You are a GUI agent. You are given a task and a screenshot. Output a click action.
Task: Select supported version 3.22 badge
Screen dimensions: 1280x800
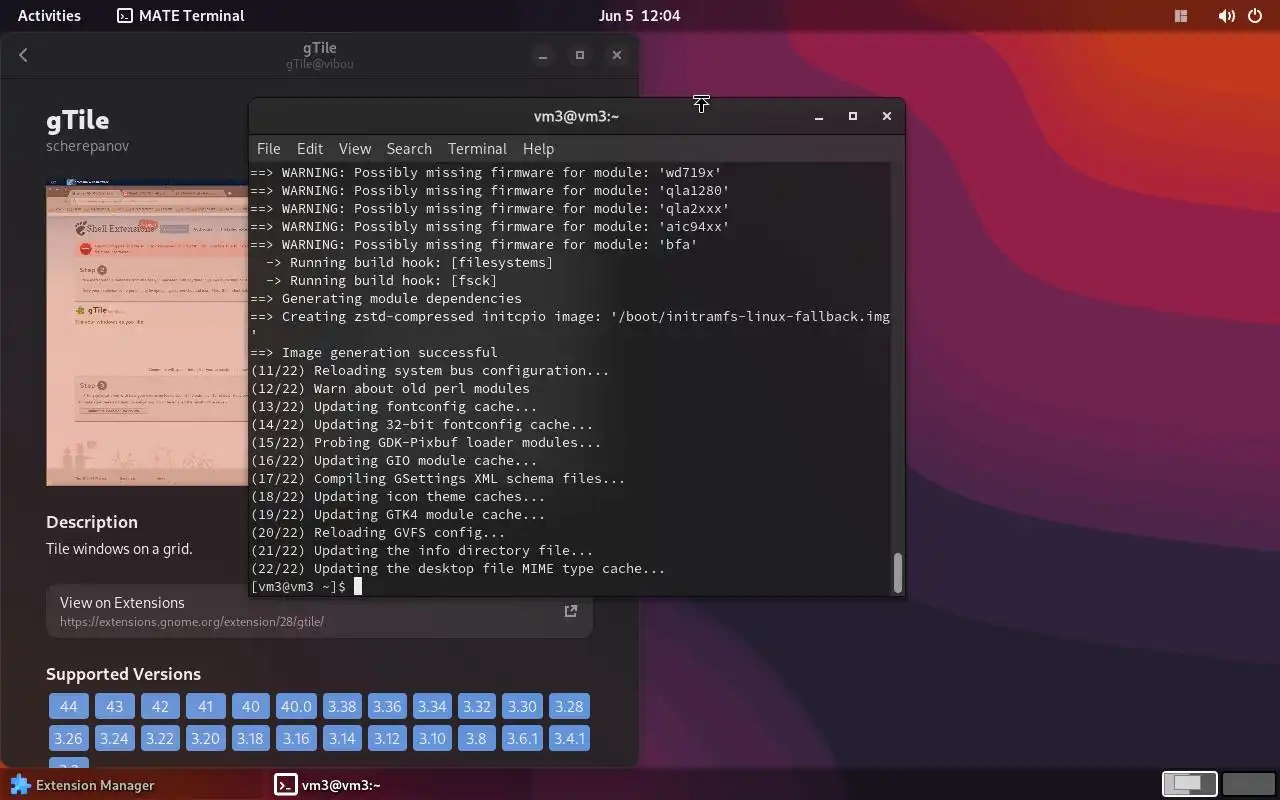159,738
